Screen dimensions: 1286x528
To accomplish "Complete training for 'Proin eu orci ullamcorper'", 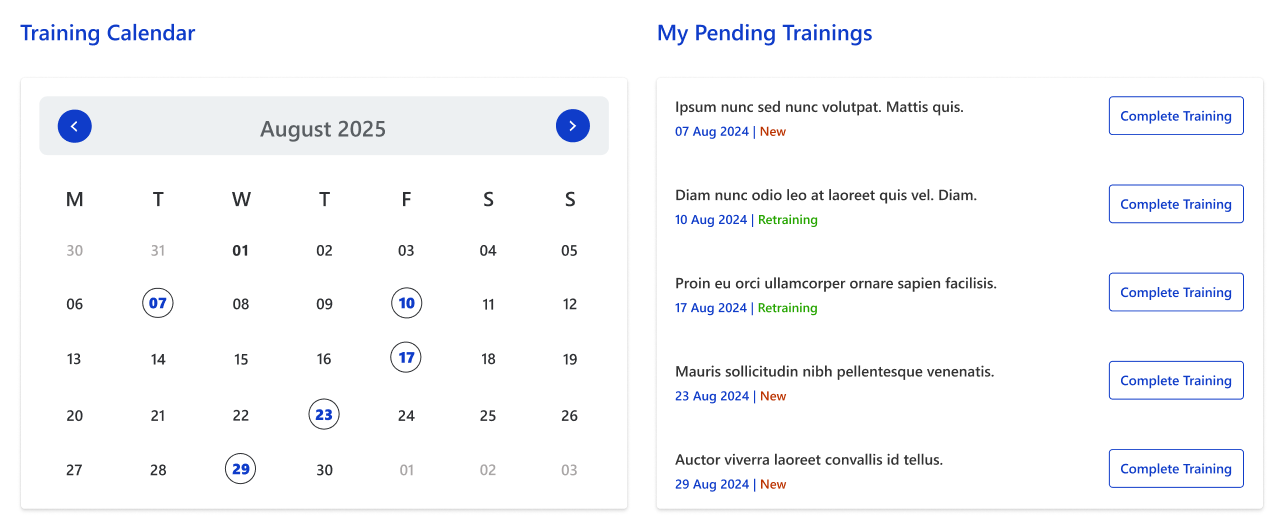I will point(1175,292).
